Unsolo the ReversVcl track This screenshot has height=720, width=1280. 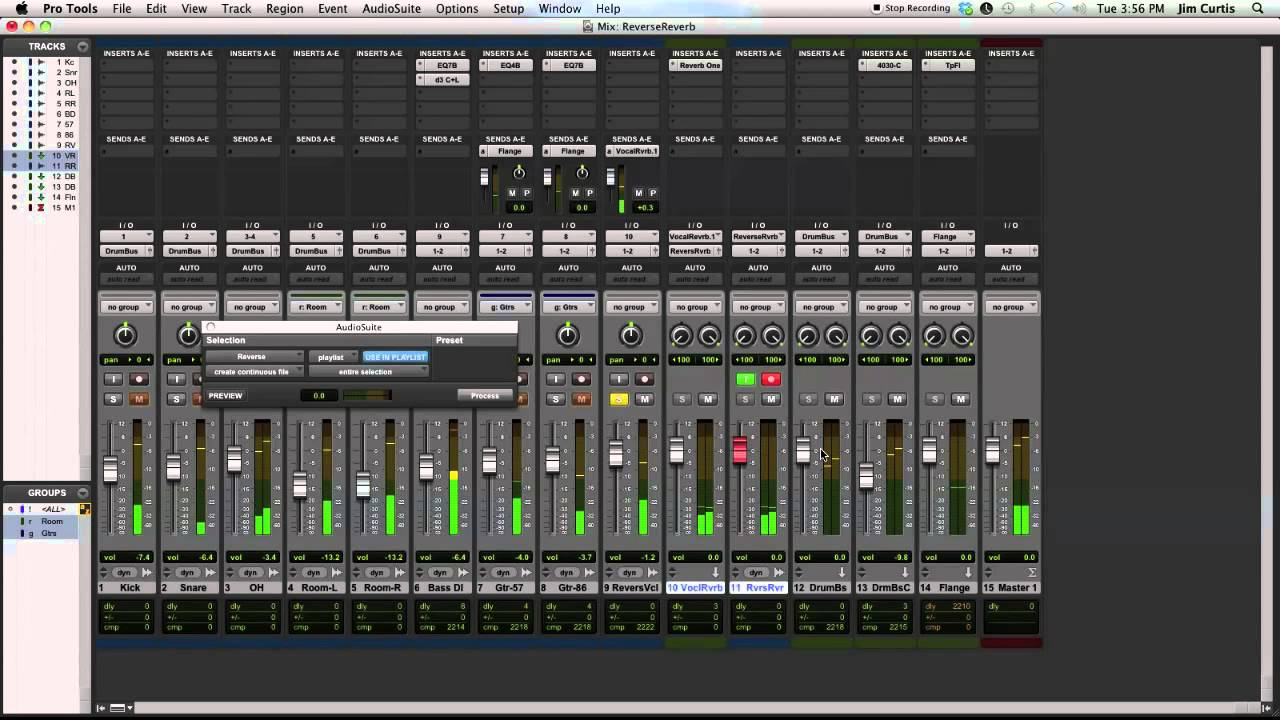tap(619, 399)
